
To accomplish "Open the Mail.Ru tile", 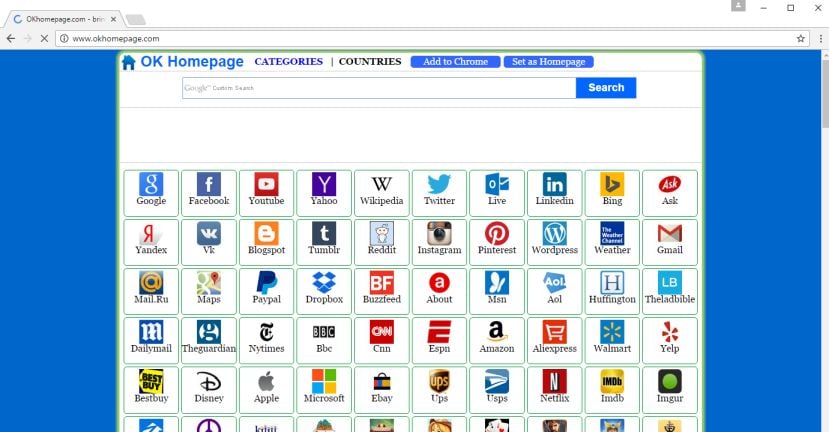I will [x=151, y=291].
